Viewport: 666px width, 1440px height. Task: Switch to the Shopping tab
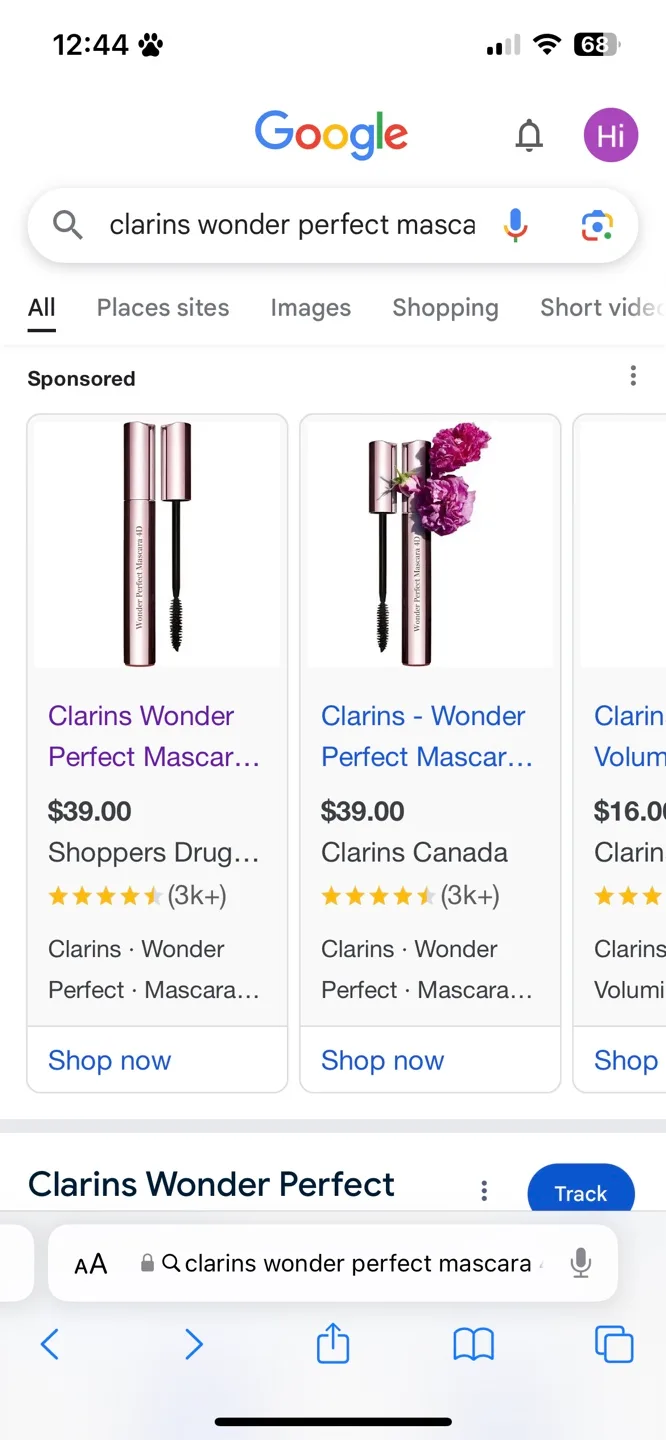click(x=445, y=308)
